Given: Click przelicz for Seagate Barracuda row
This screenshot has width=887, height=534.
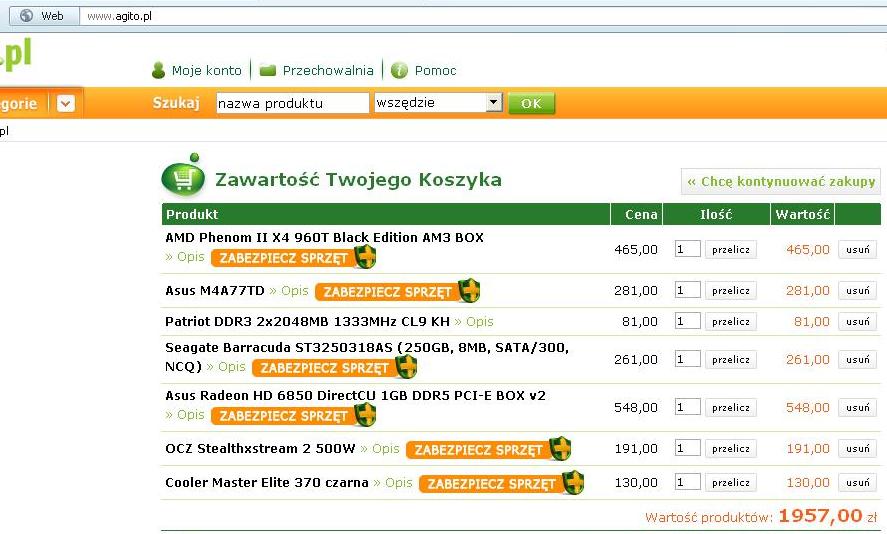Looking at the screenshot, I should pyautogui.click(x=731, y=359).
